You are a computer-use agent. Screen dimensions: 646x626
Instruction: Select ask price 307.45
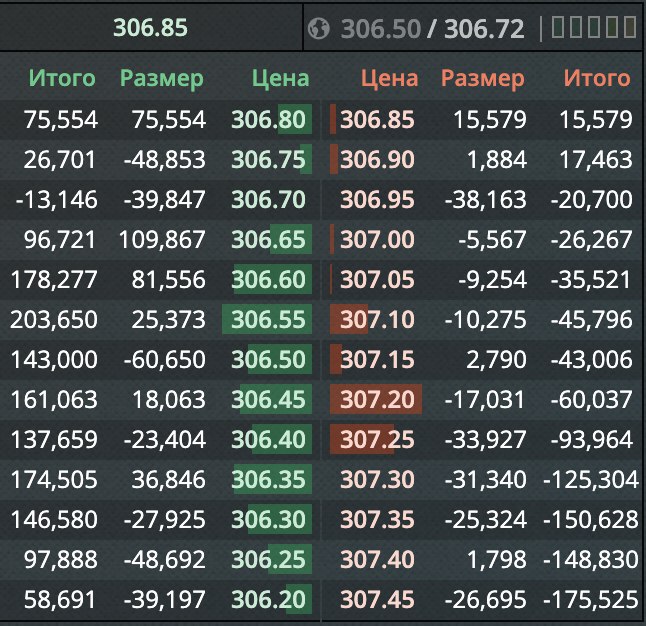pyautogui.click(x=377, y=599)
